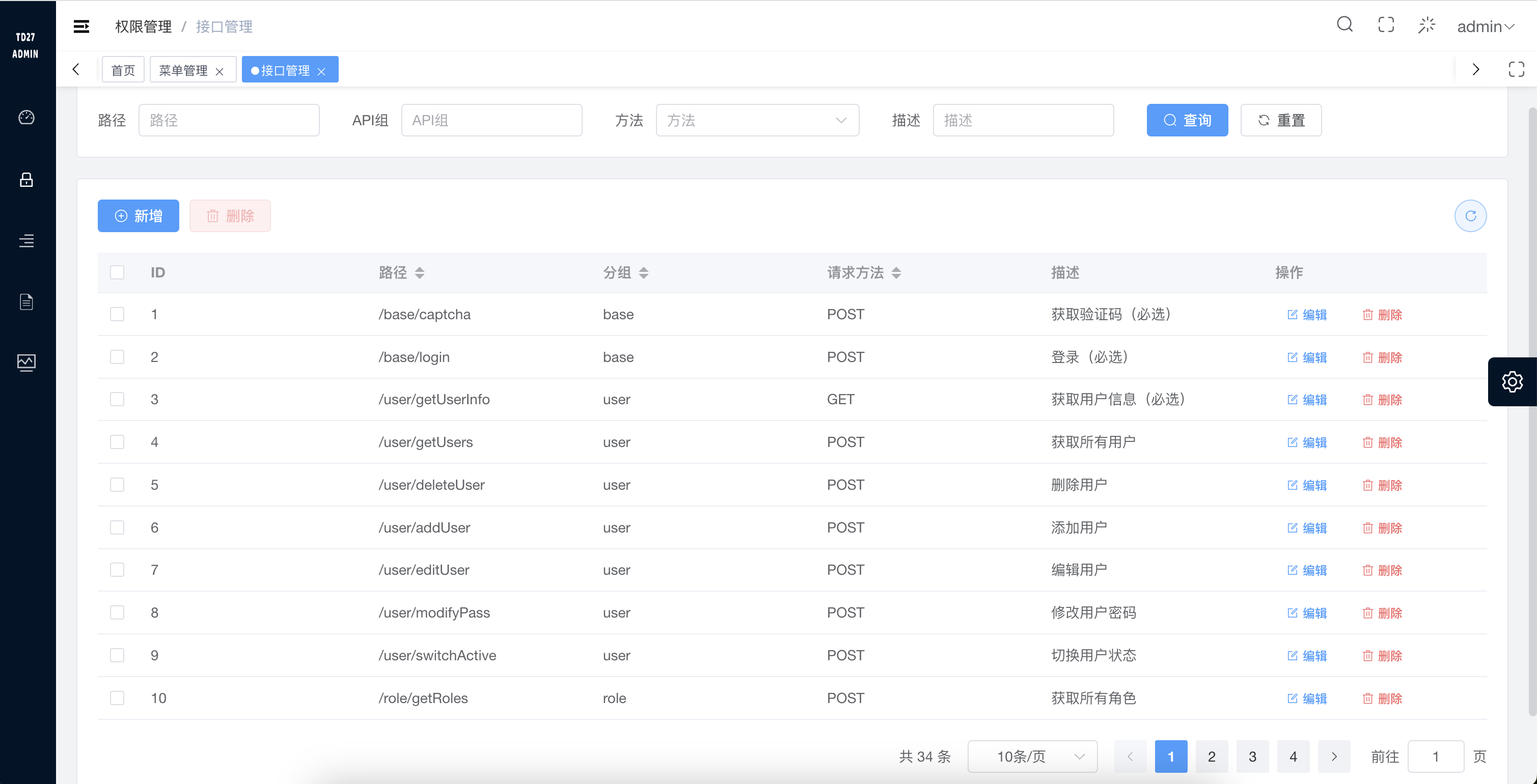Click the 新增 add button
Screen dimensions: 1537x784
tap(139, 216)
